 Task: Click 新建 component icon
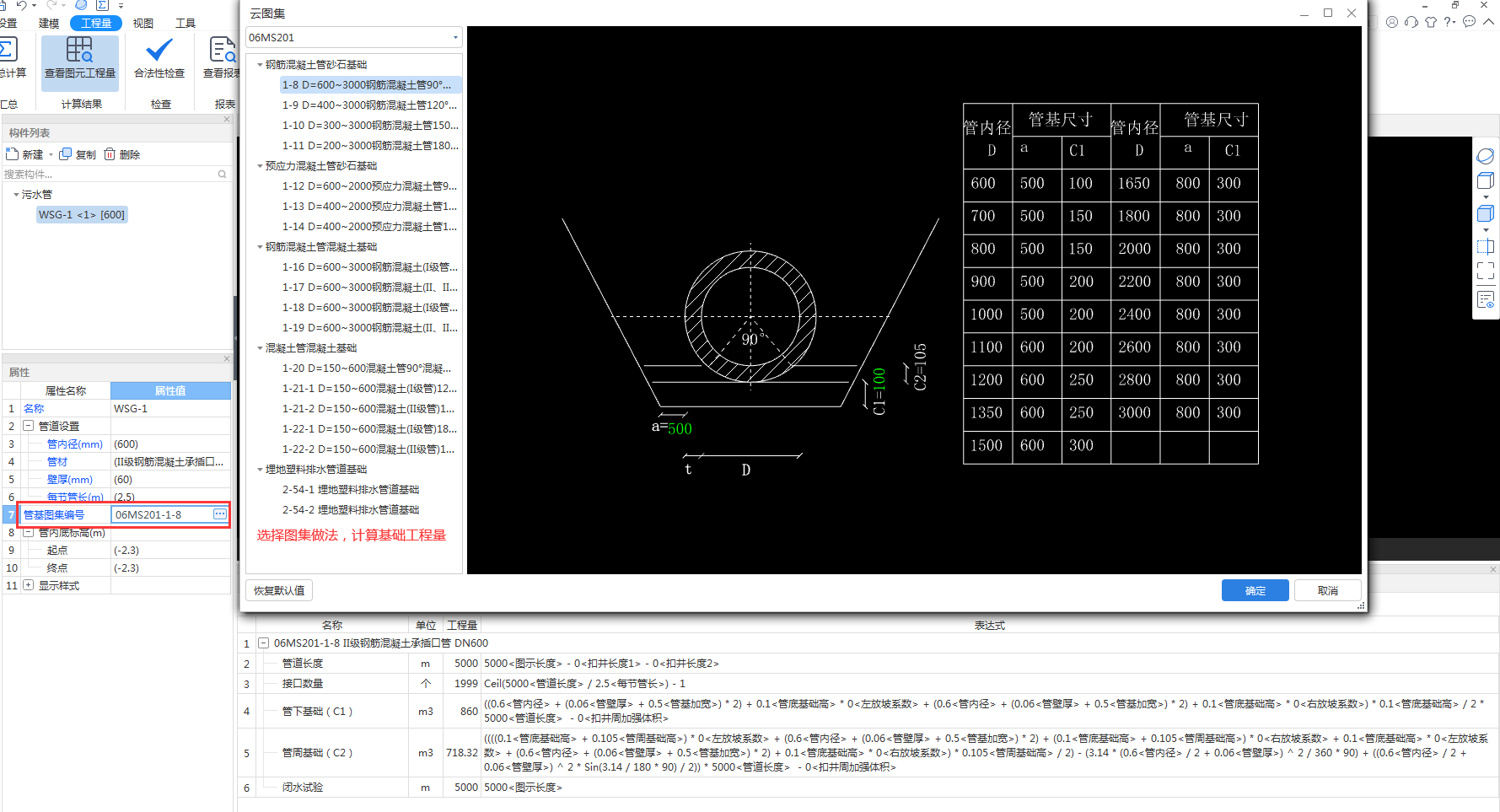(x=13, y=154)
